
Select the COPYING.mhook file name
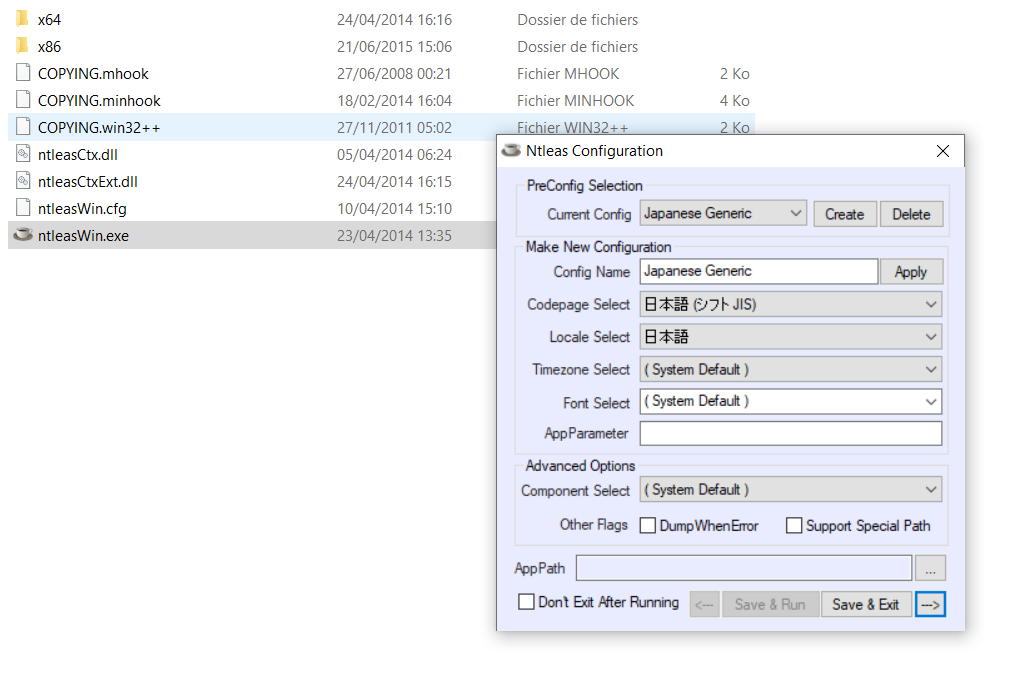[x=93, y=73]
